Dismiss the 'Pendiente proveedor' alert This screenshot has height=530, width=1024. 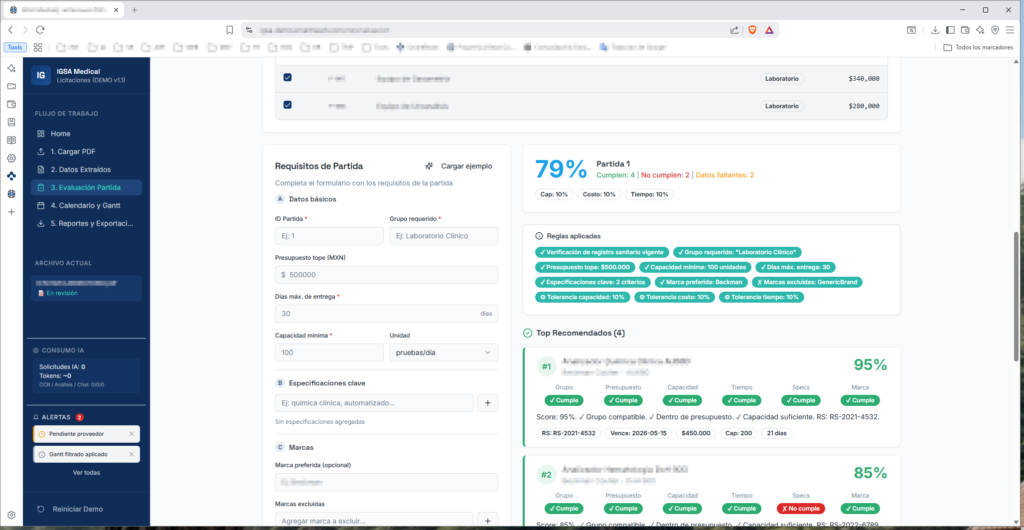tap(131, 434)
